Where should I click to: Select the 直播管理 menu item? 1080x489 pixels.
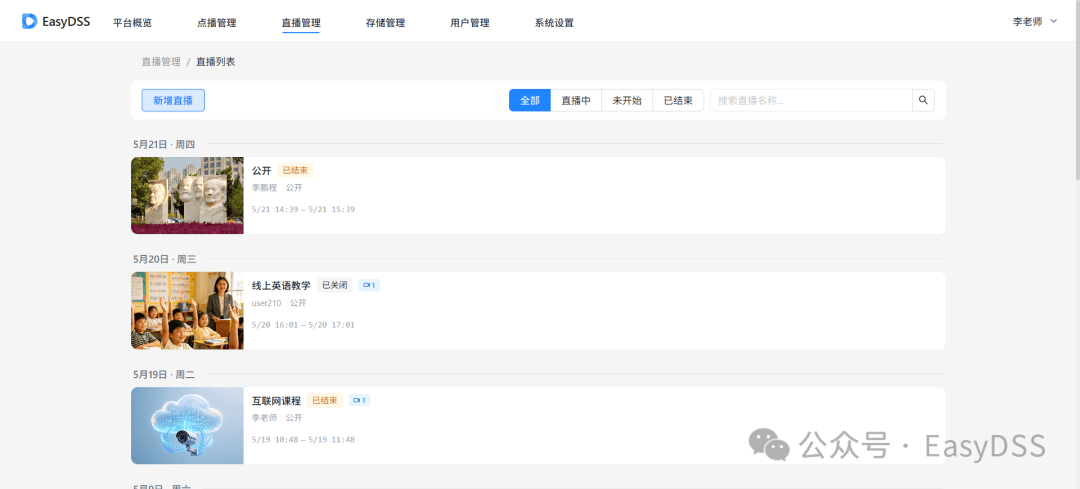(301, 23)
